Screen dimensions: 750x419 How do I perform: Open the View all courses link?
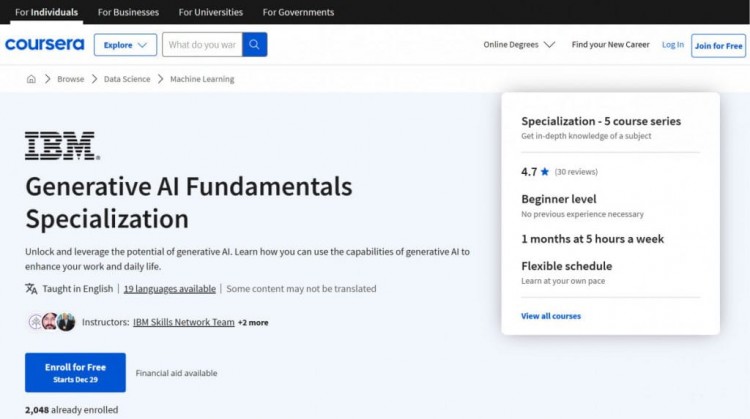click(x=551, y=316)
